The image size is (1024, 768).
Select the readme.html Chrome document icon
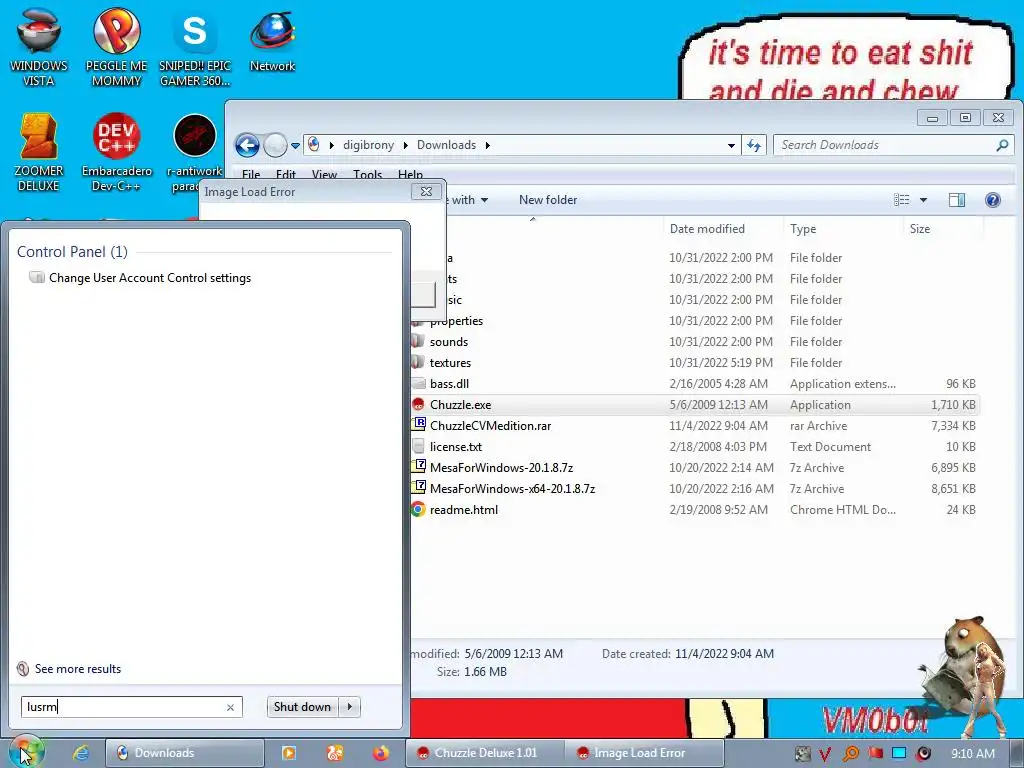tap(418, 509)
